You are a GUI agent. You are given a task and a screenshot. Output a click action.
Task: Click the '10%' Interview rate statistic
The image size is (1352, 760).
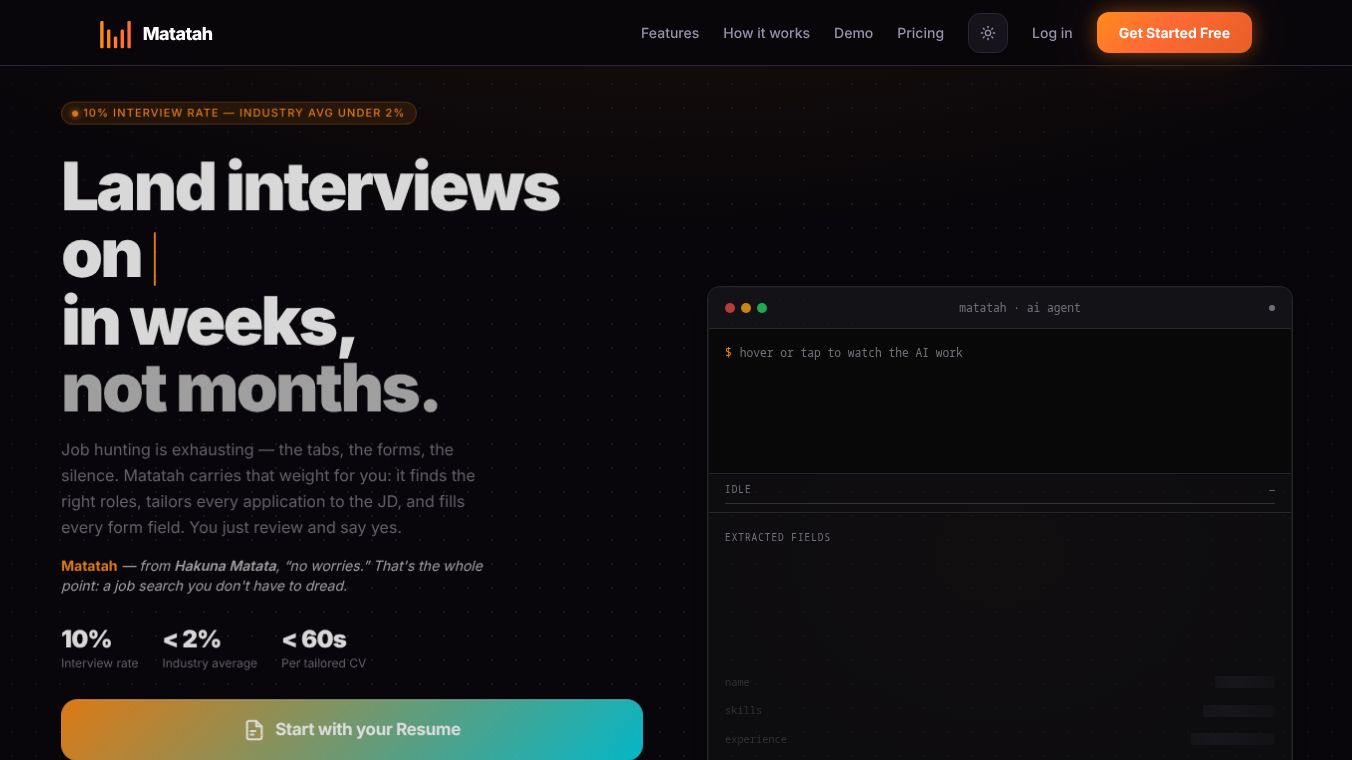tap(86, 639)
